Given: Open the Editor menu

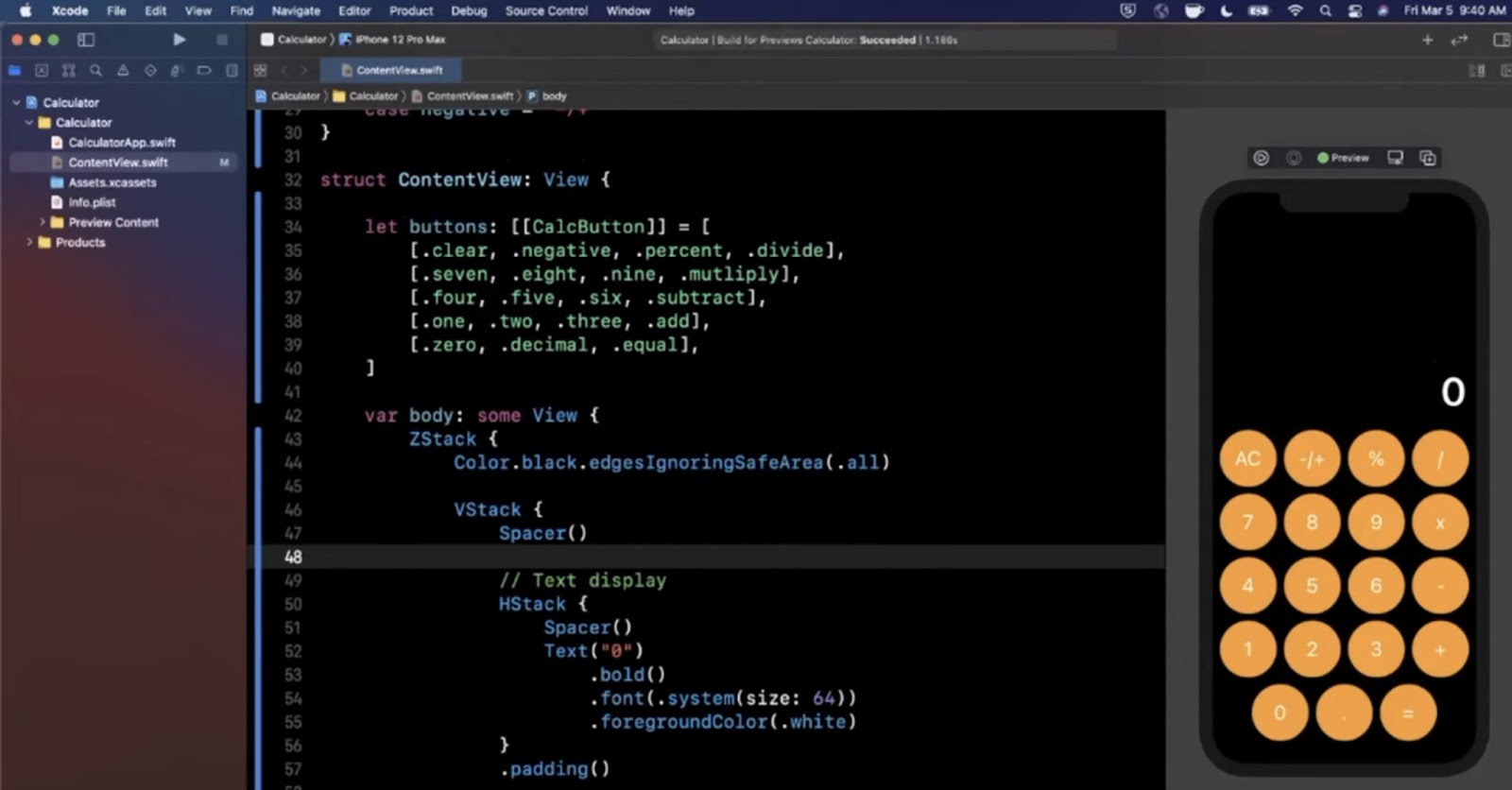Looking at the screenshot, I should (x=354, y=11).
